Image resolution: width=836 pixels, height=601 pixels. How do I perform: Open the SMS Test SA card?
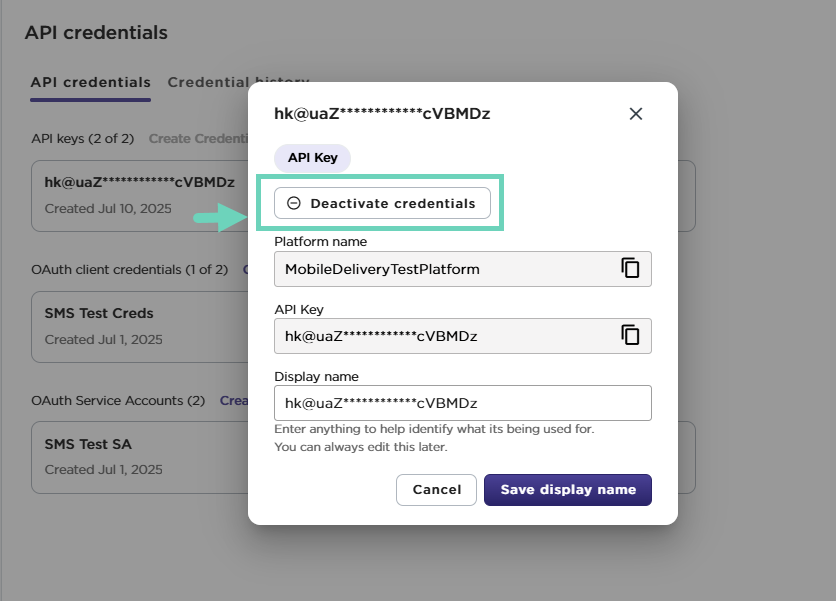(140, 458)
